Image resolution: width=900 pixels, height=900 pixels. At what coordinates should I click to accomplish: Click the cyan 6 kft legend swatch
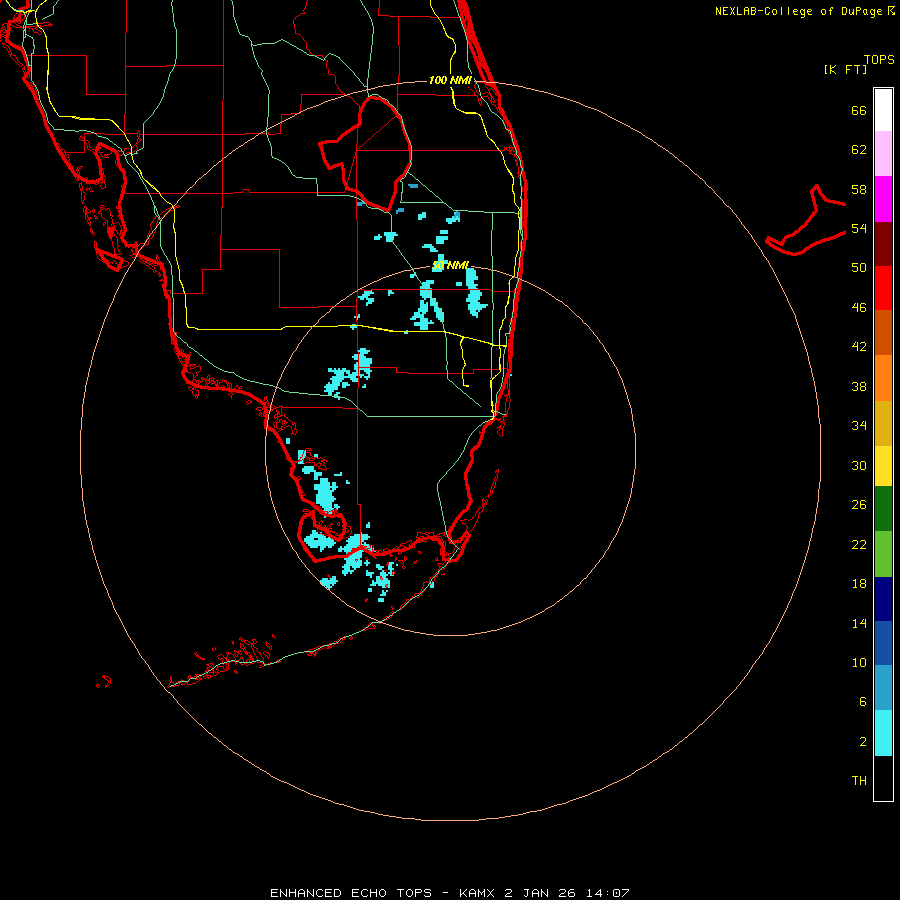883,733
